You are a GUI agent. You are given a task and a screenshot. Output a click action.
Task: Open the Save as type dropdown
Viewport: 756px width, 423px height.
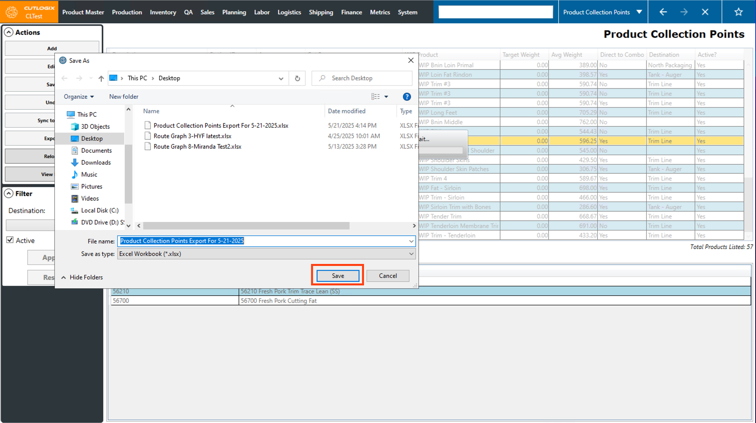(266, 254)
